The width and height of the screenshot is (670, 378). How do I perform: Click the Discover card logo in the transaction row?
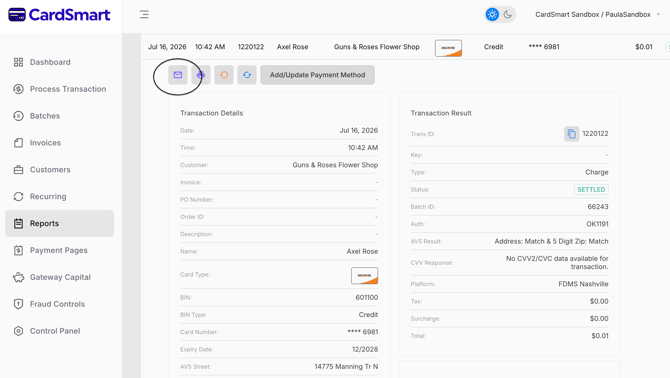[x=448, y=48]
